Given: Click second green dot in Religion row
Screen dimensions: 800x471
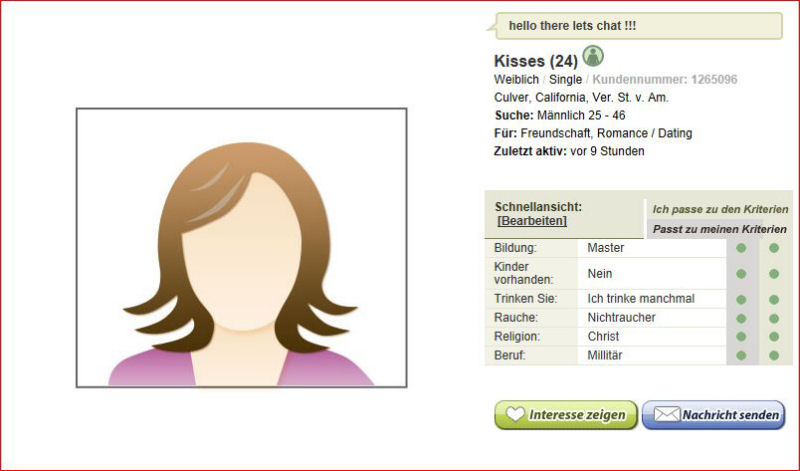Looking at the screenshot, I should point(774,337).
